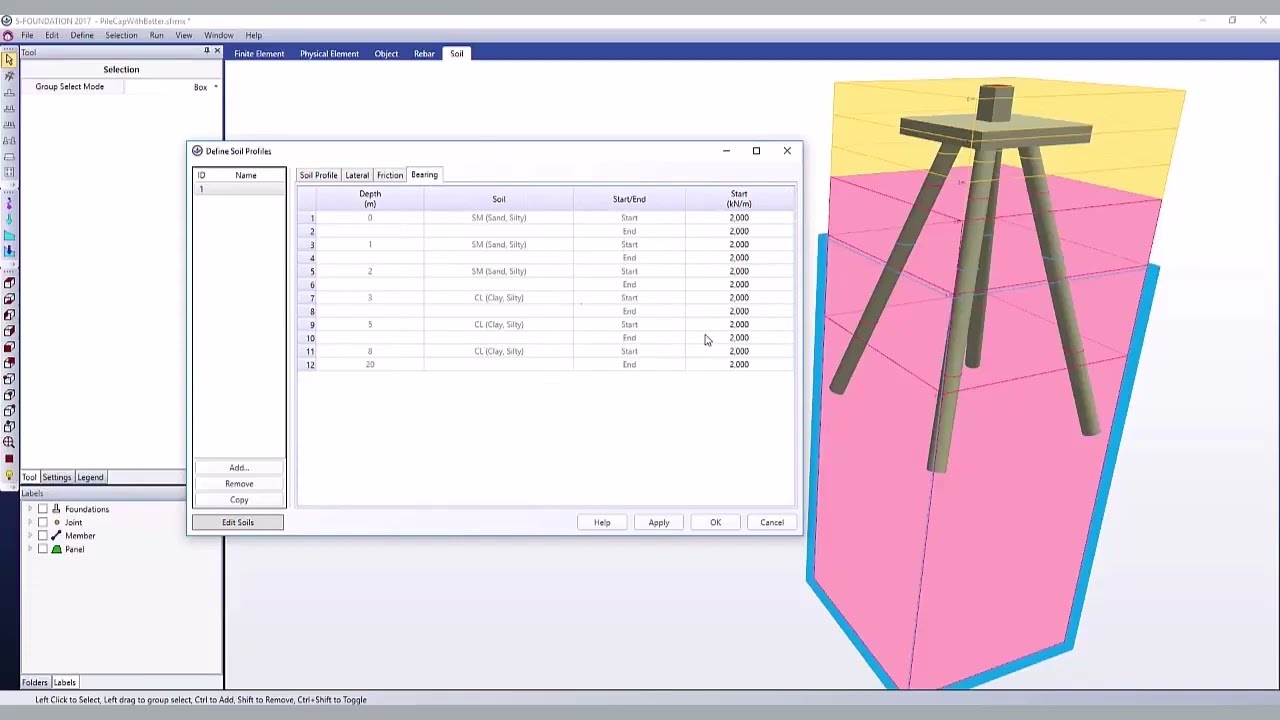Viewport: 1280px width, 720px height.
Task: Check the Panel label checkbox
Action: point(42,549)
